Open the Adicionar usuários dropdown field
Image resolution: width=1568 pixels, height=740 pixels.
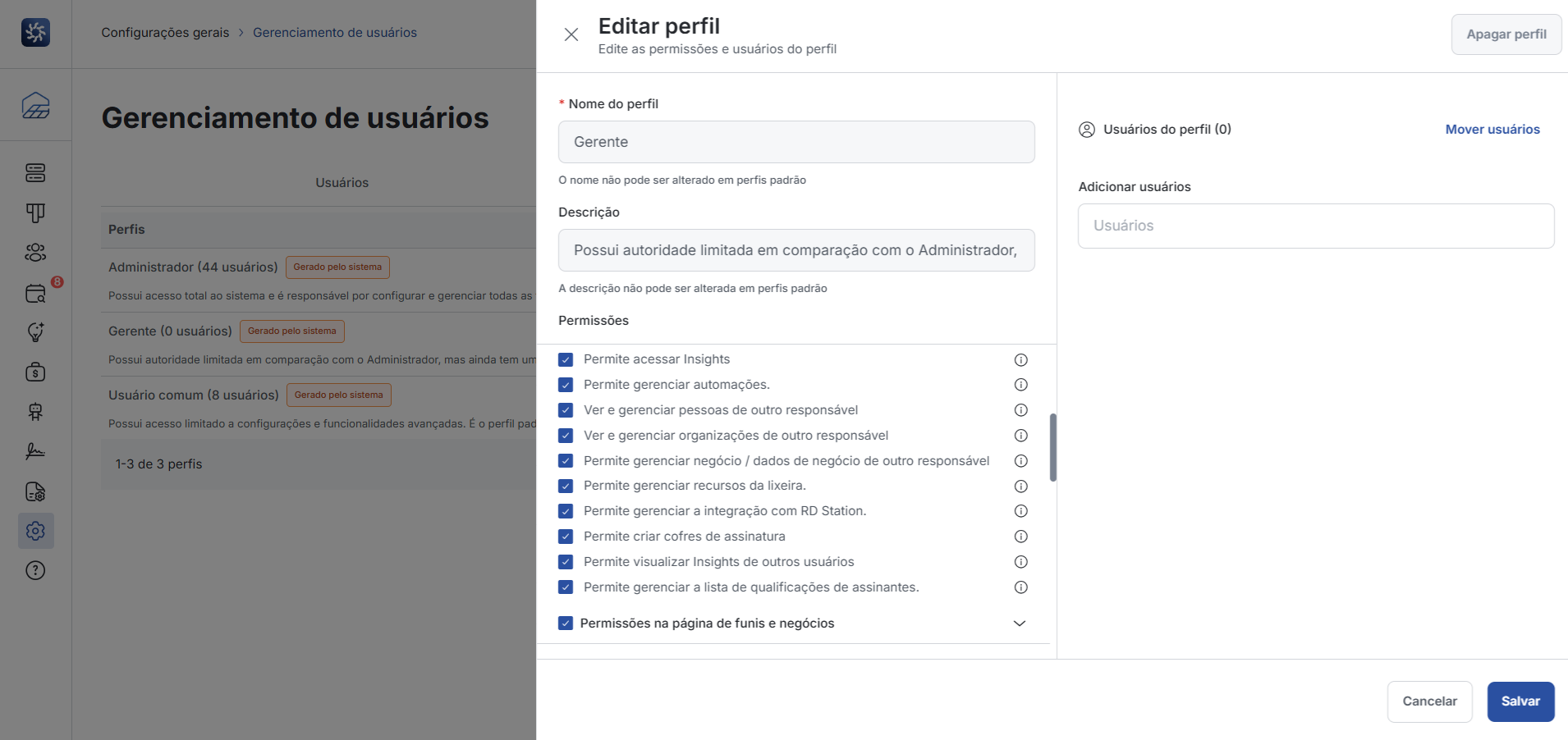[x=1316, y=226]
